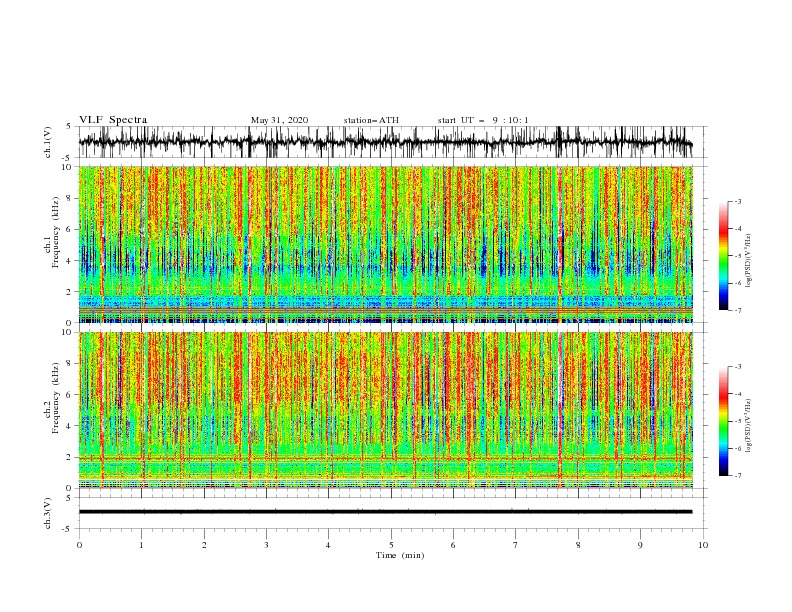Click the "-5" tick on the ch.3(V) axis
792x612 pixels.
click(x=67, y=529)
